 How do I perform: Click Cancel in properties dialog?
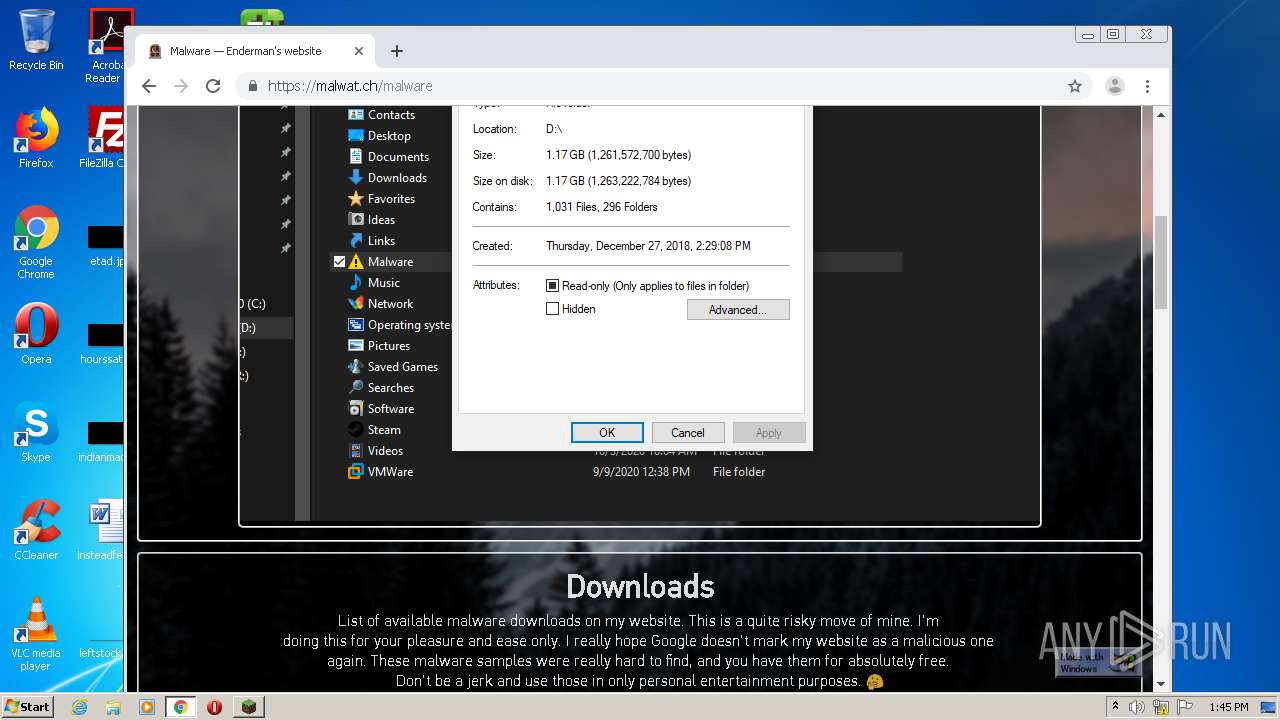688,433
